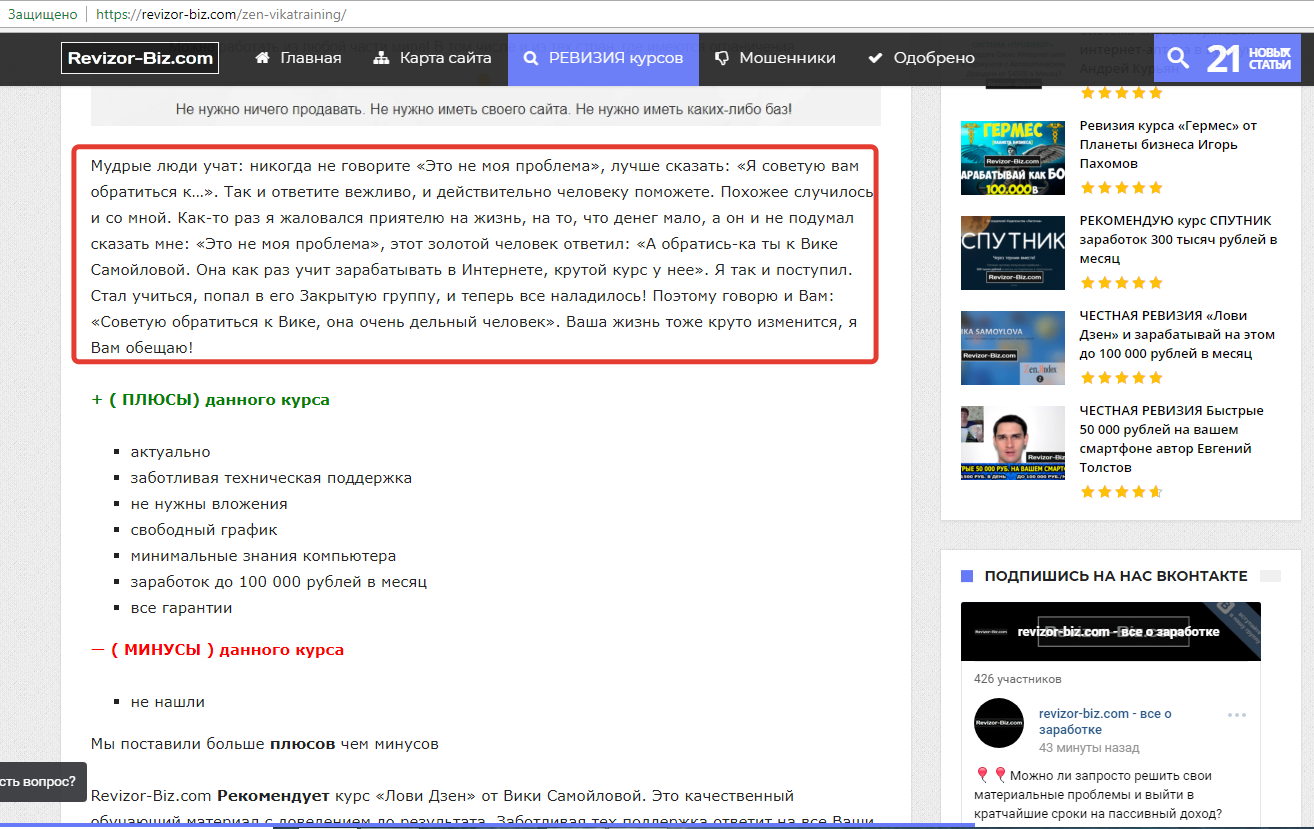Click the page URL in address bar

(223, 14)
